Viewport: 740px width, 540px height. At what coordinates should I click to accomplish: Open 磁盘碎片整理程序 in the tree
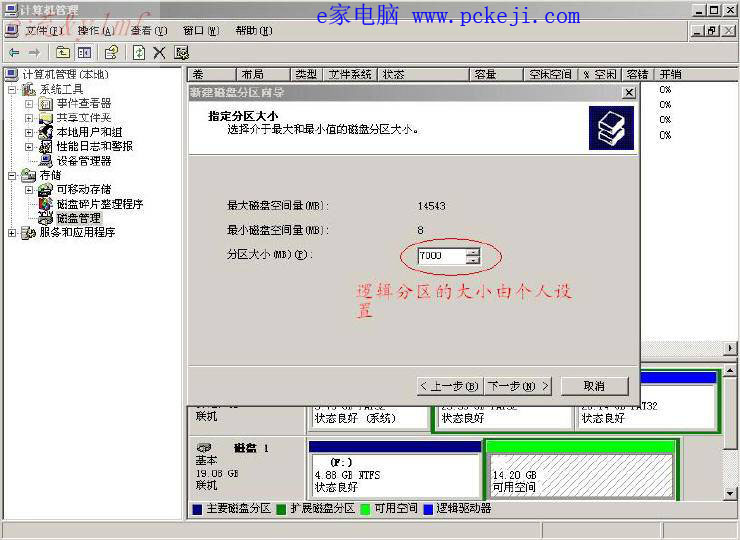click(x=100, y=204)
